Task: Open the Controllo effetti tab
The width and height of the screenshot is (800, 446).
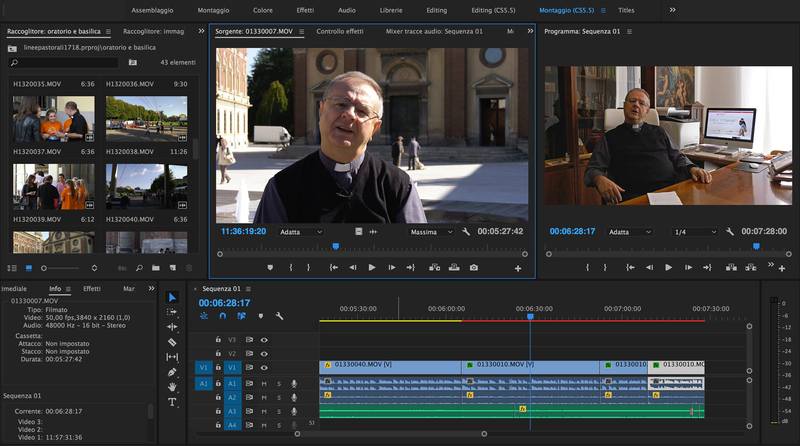Action: click(340, 31)
